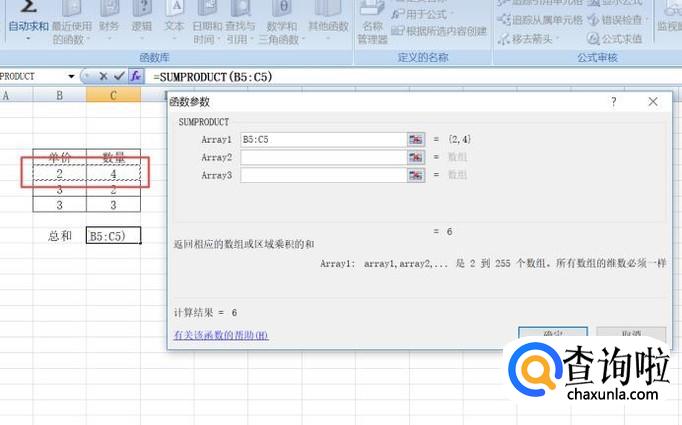Click the Cancel X in formula bar

click(x=103, y=76)
